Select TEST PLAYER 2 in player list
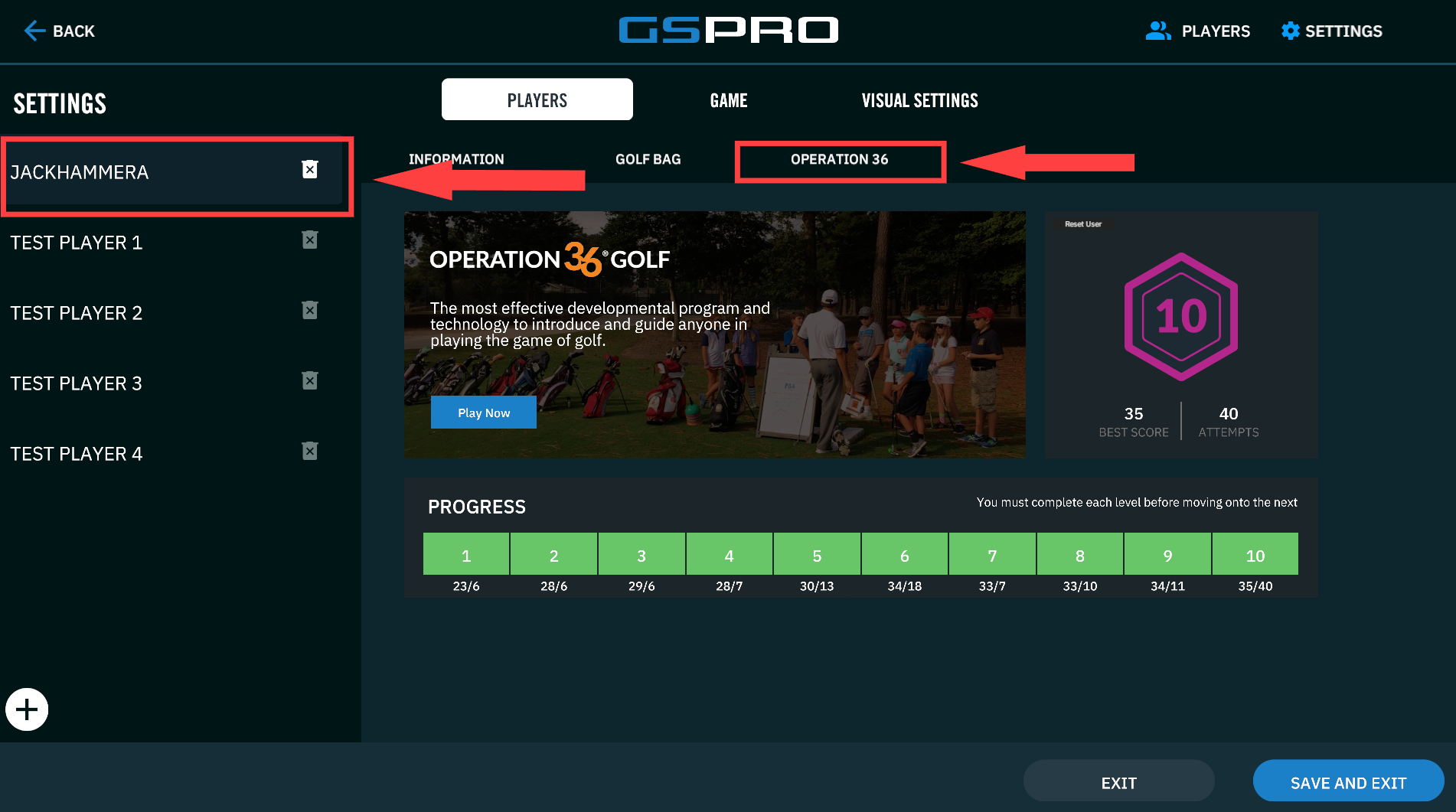The width and height of the screenshot is (1456, 812). click(77, 313)
